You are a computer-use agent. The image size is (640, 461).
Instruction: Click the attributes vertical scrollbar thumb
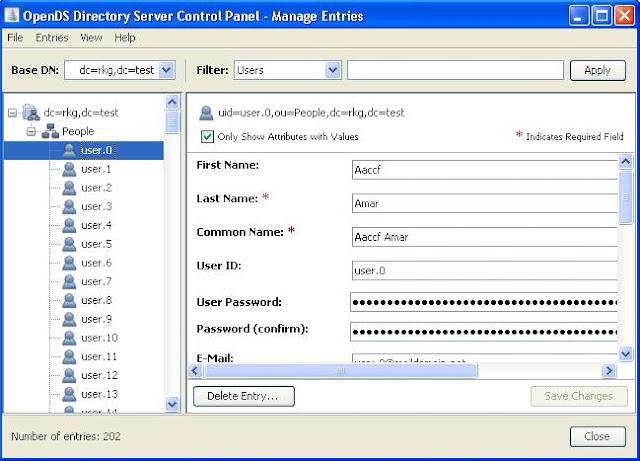pos(625,198)
